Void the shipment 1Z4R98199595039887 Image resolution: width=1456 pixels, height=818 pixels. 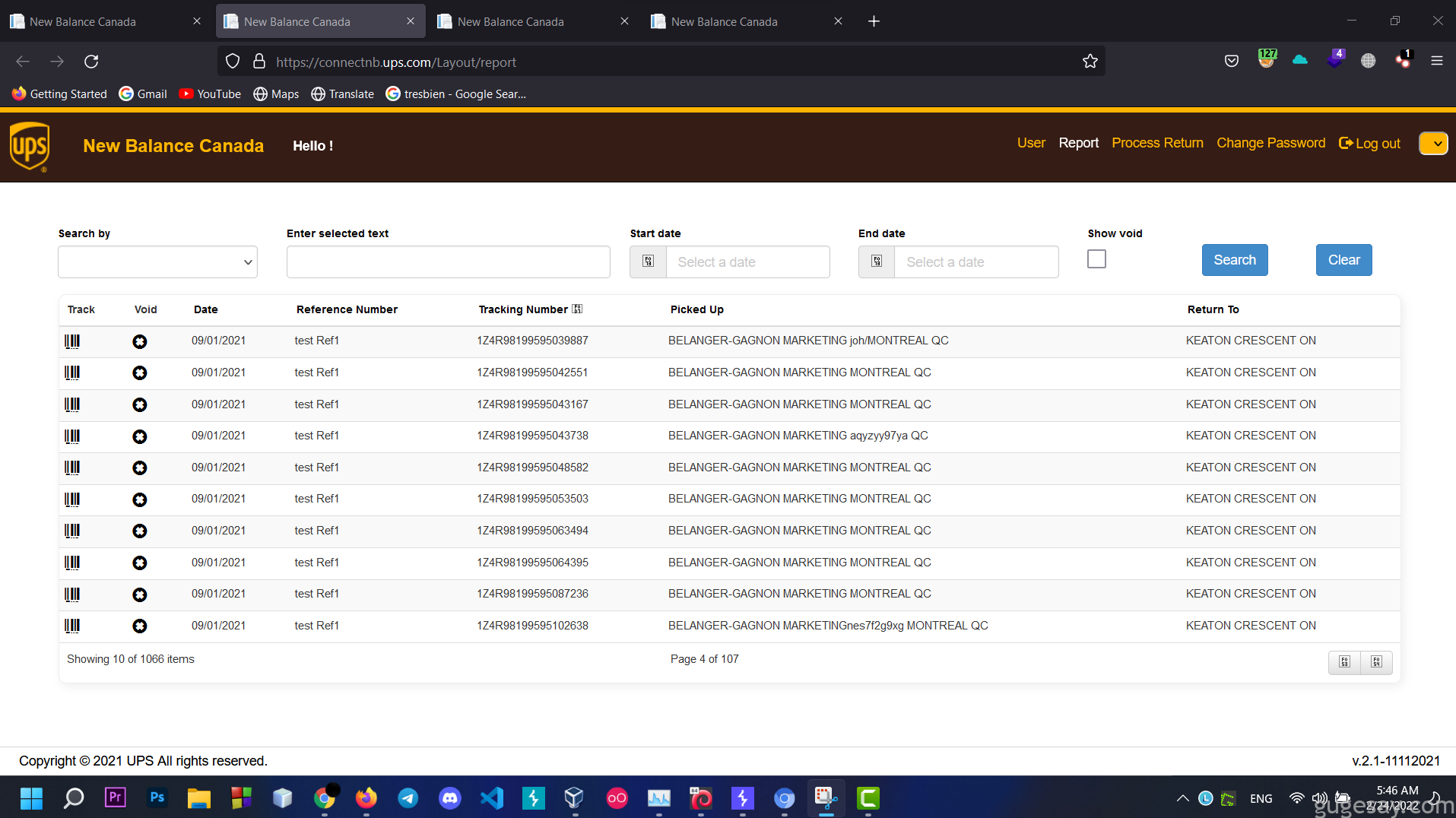tap(140, 341)
